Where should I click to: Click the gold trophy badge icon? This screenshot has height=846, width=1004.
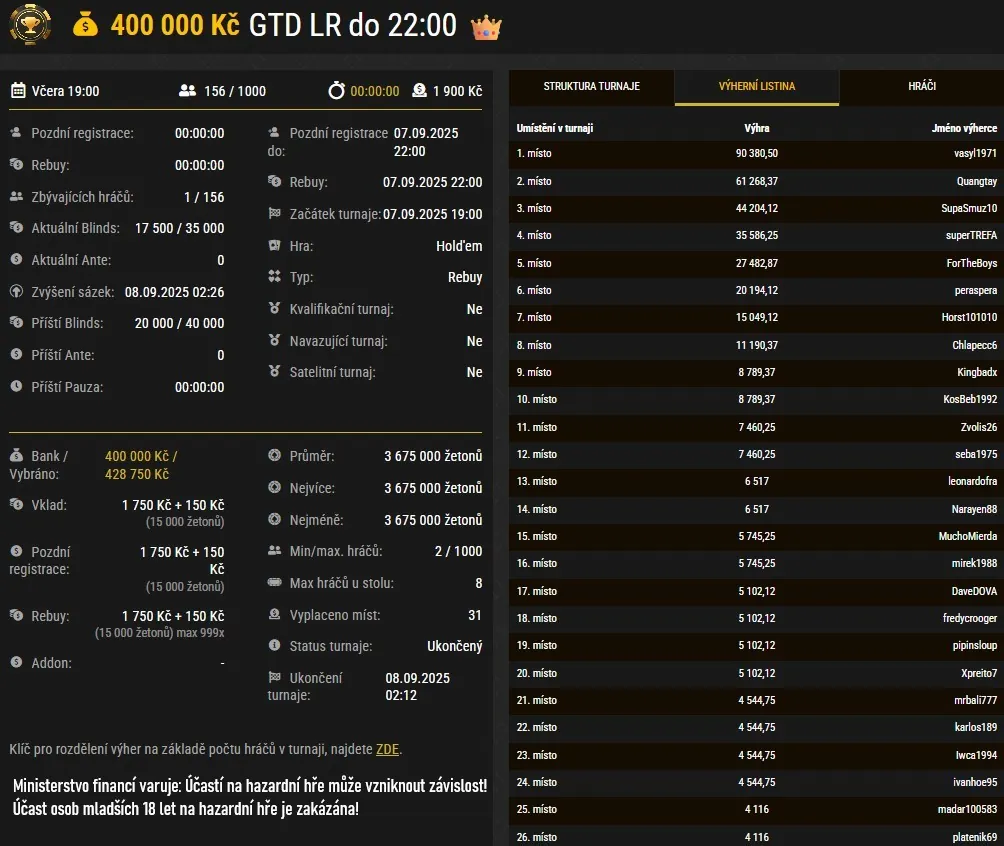point(29,24)
